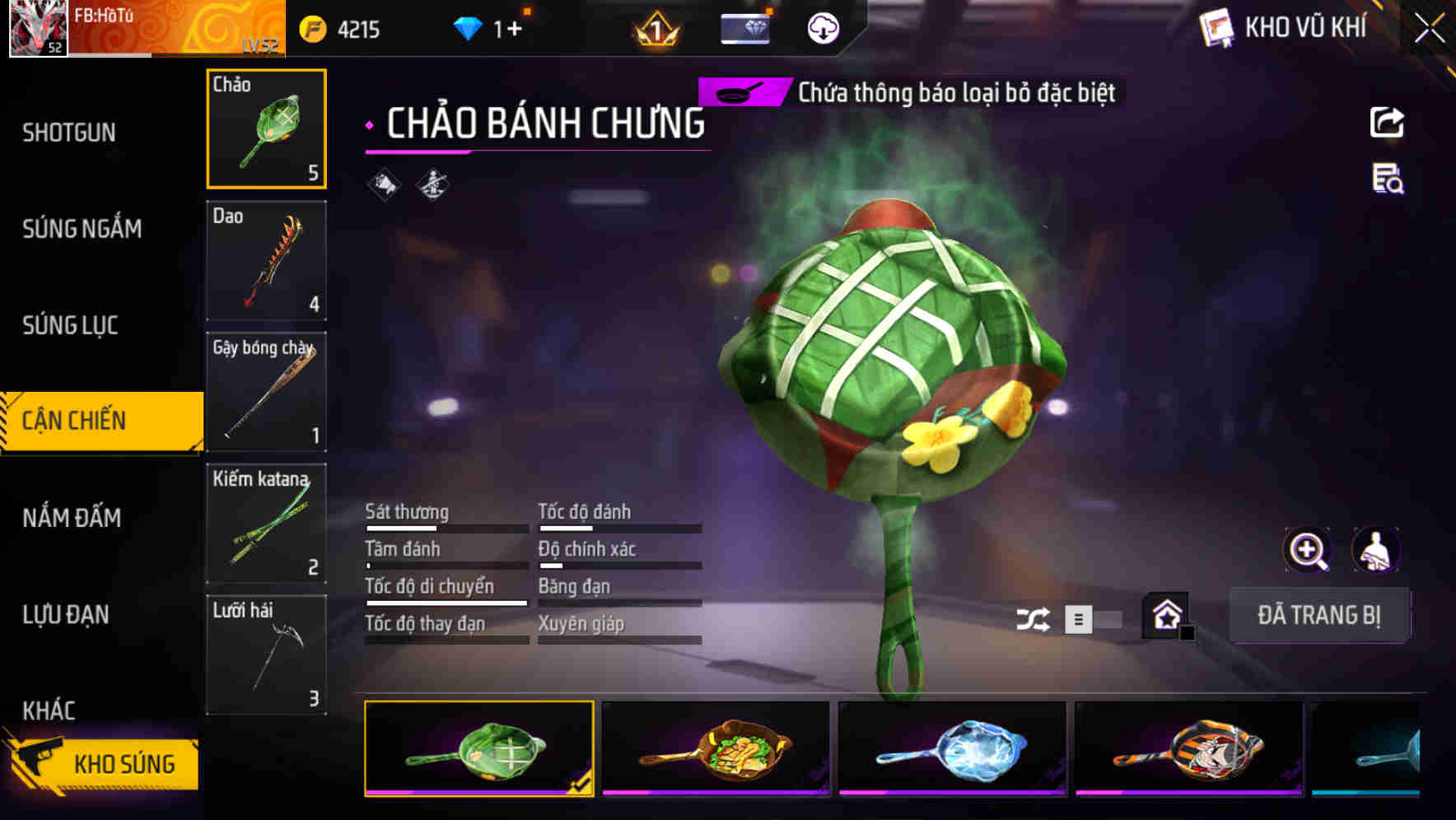Viewport: 1456px width, 820px height.
Task: Toggle the list switch beside shuffle
Action: [x=1093, y=619]
